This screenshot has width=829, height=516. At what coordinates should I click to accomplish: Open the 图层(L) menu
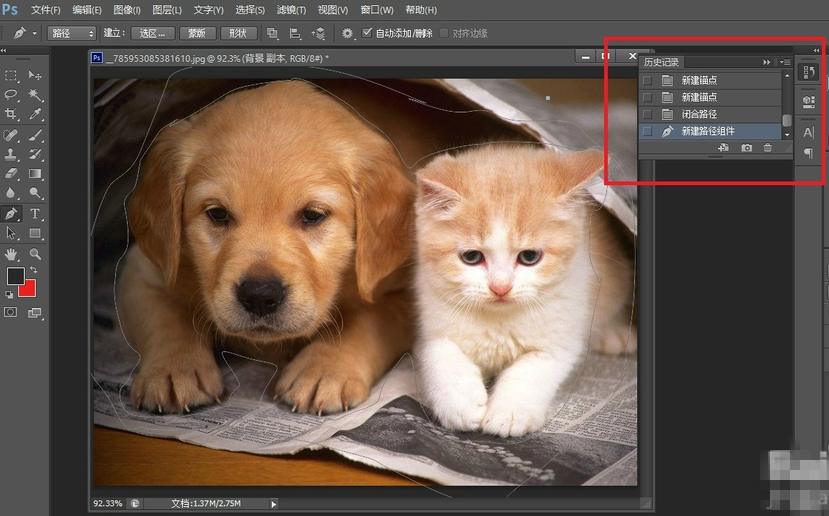click(167, 10)
